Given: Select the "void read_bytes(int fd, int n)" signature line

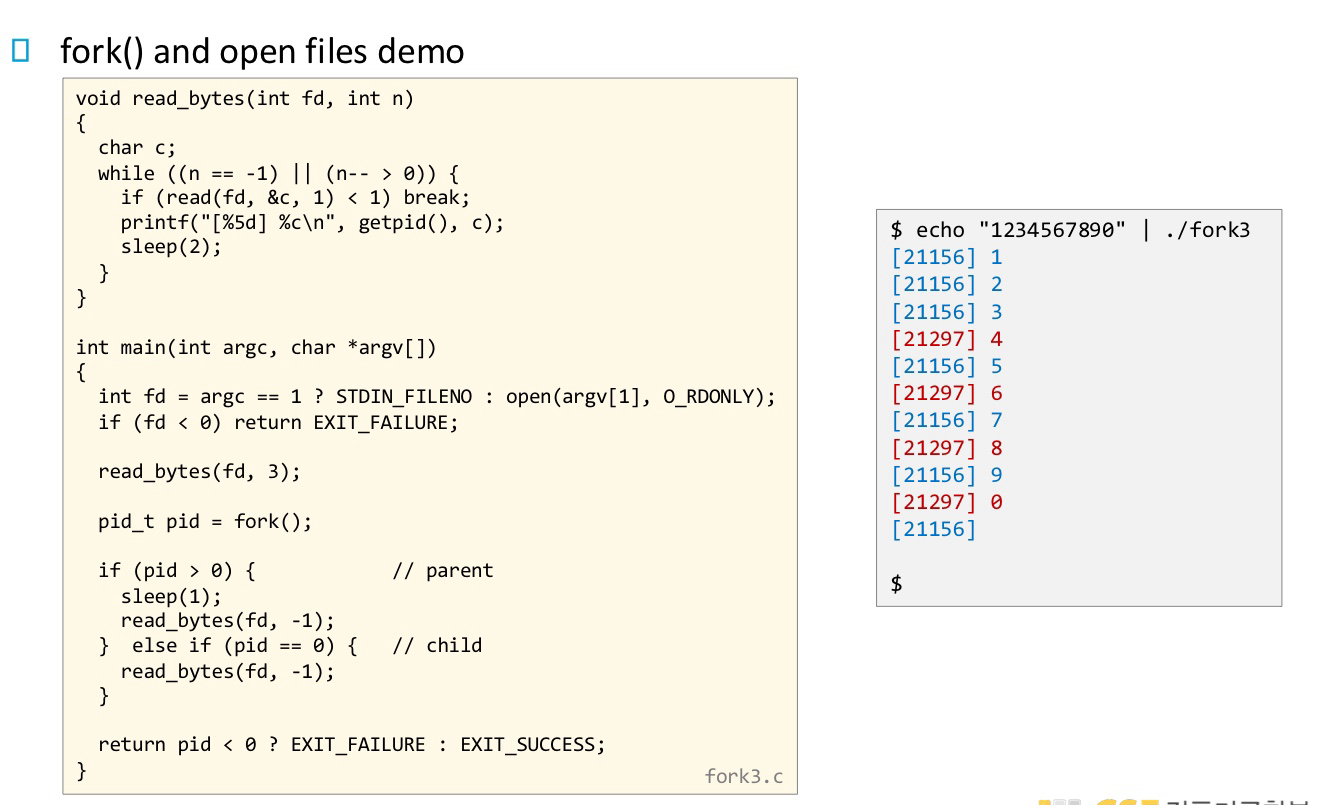Looking at the screenshot, I should pos(245,98).
